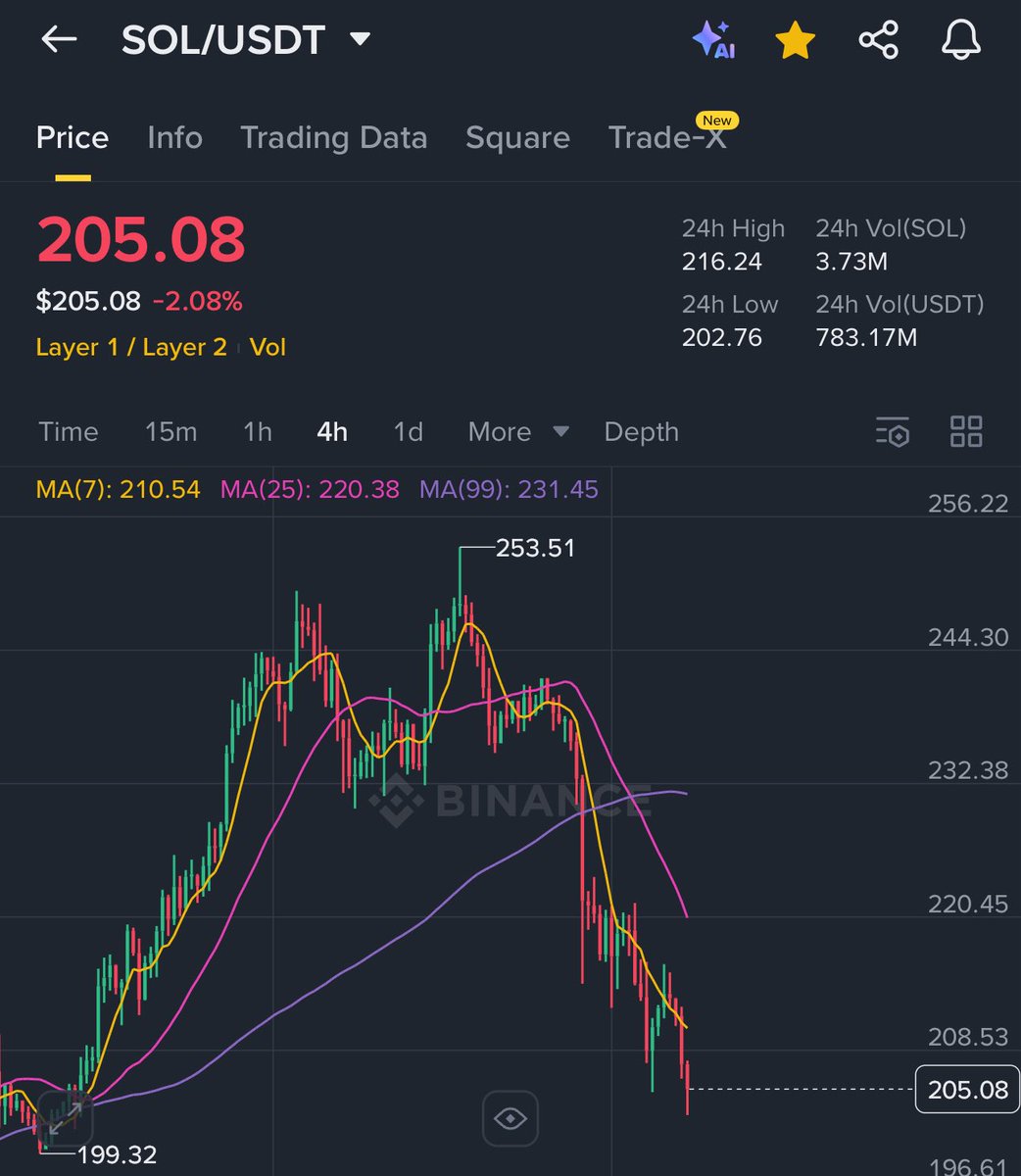Toggle the Vol label under the price
Screen dimensions: 1021x1176
[268, 347]
